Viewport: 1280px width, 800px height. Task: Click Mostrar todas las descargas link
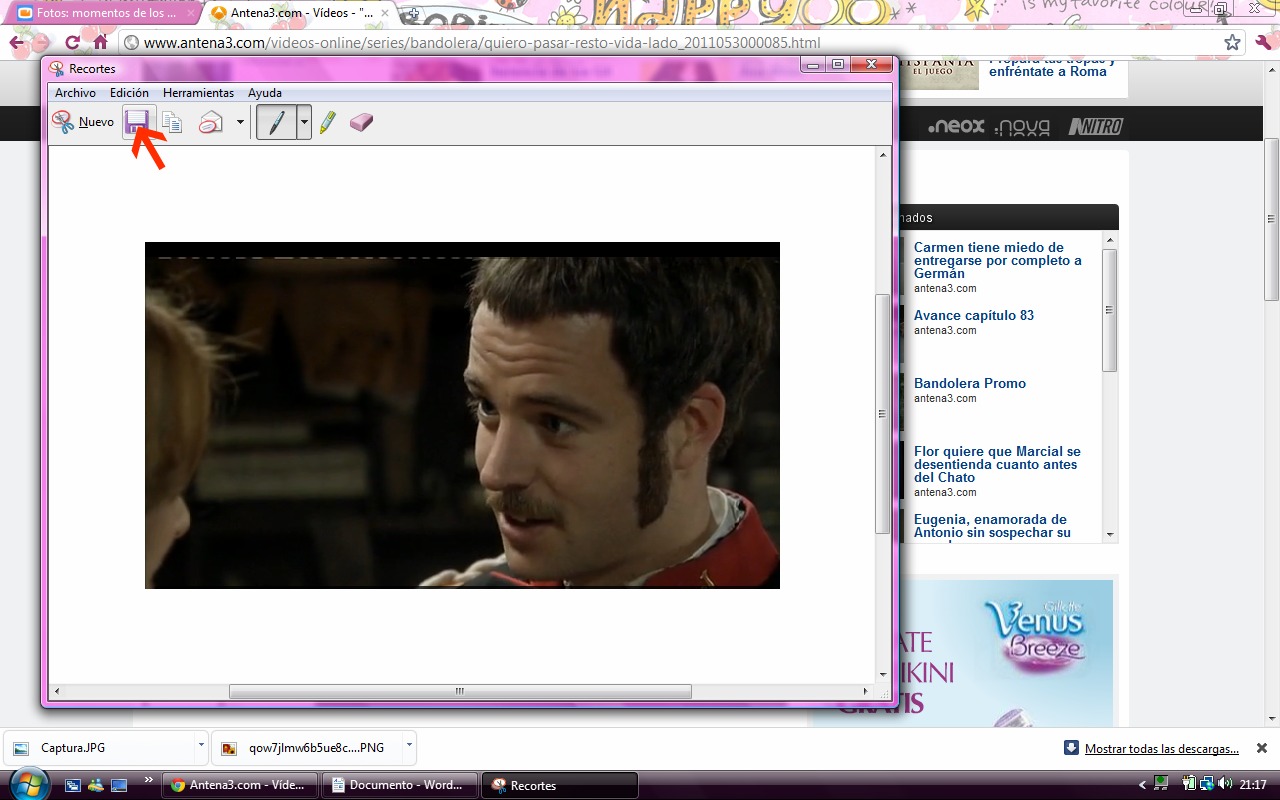click(x=1161, y=748)
